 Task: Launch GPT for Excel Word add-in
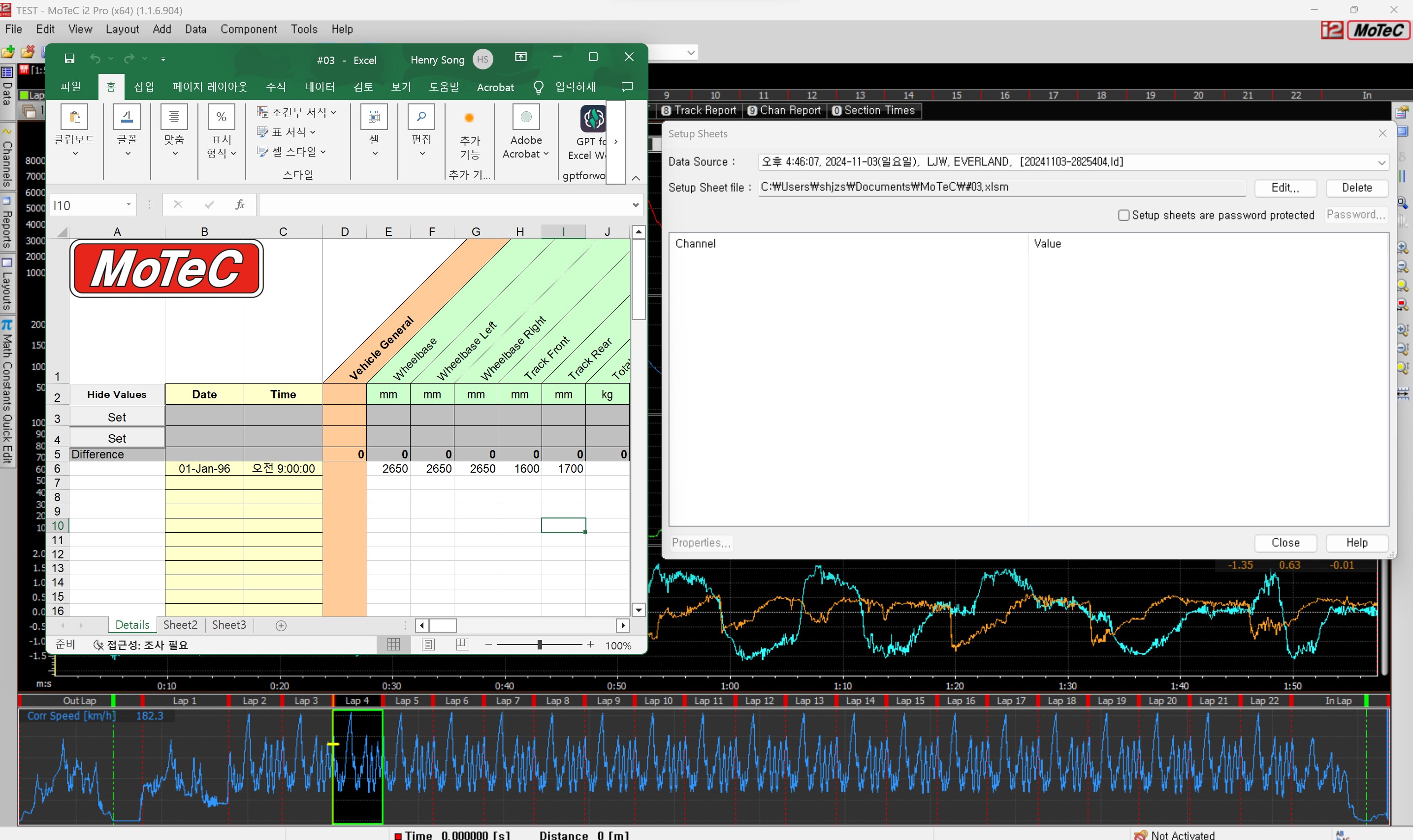(592, 118)
